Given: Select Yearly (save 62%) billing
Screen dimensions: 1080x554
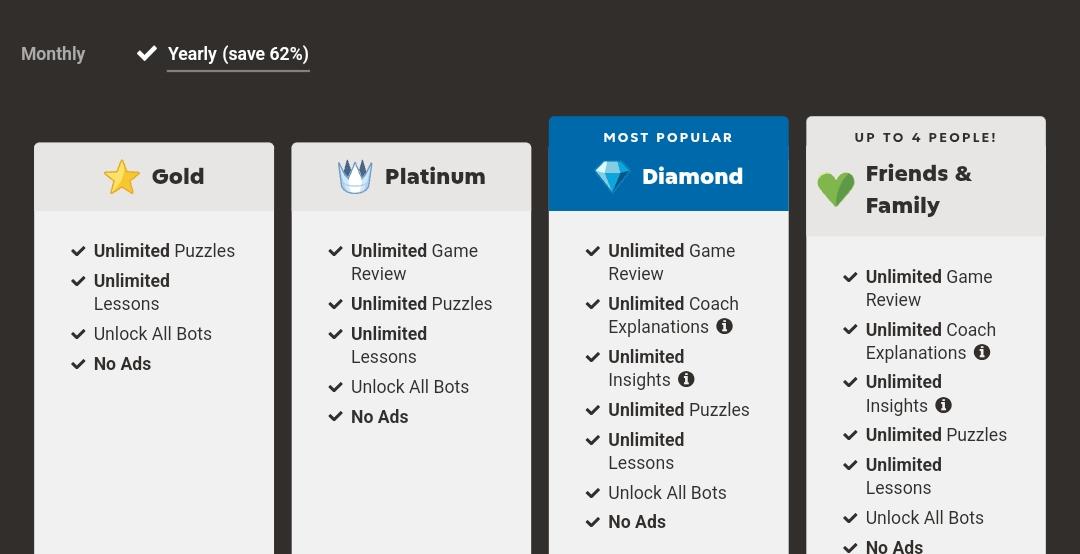Looking at the screenshot, I should click(238, 54).
